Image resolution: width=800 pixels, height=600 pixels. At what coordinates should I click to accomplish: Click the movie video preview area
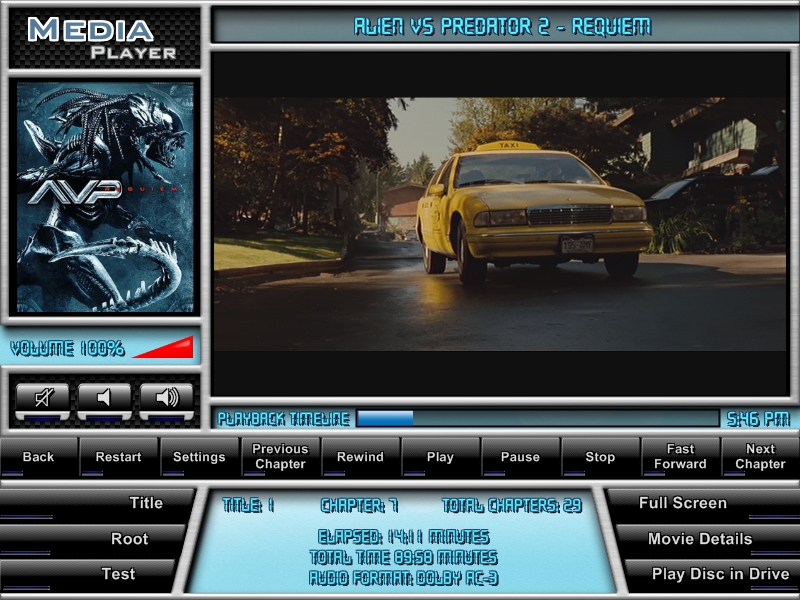(x=500, y=224)
